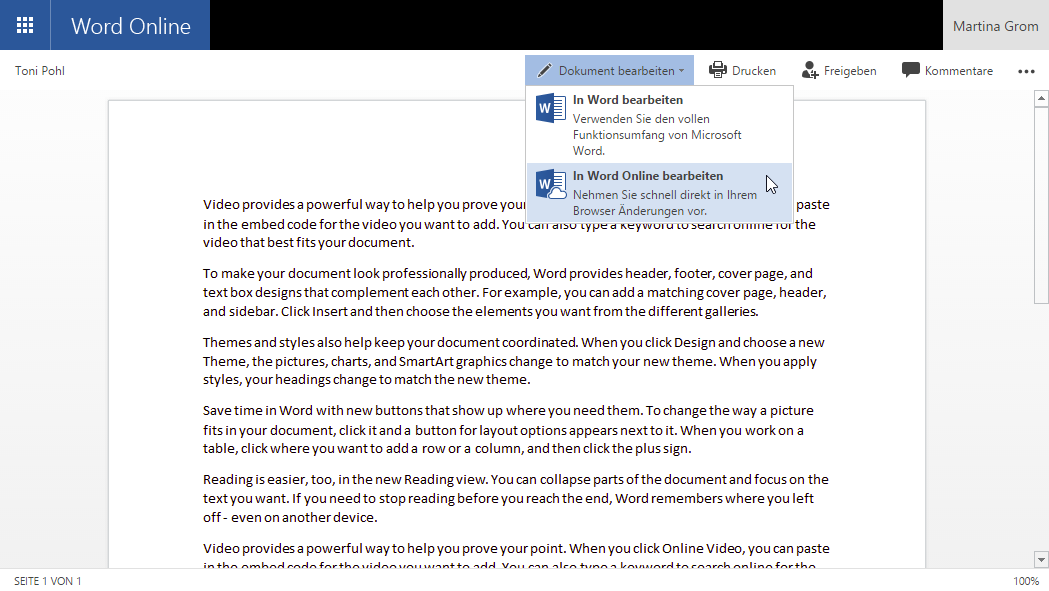Click the Toni Pohl owner name
This screenshot has height=591, width=1049.
click(40, 71)
